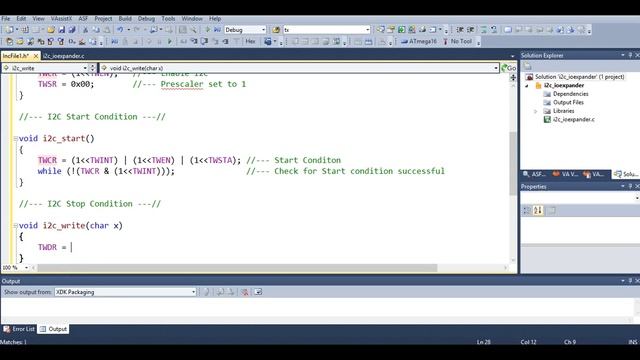Switch to the Output bottom tab

tap(53, 329)
